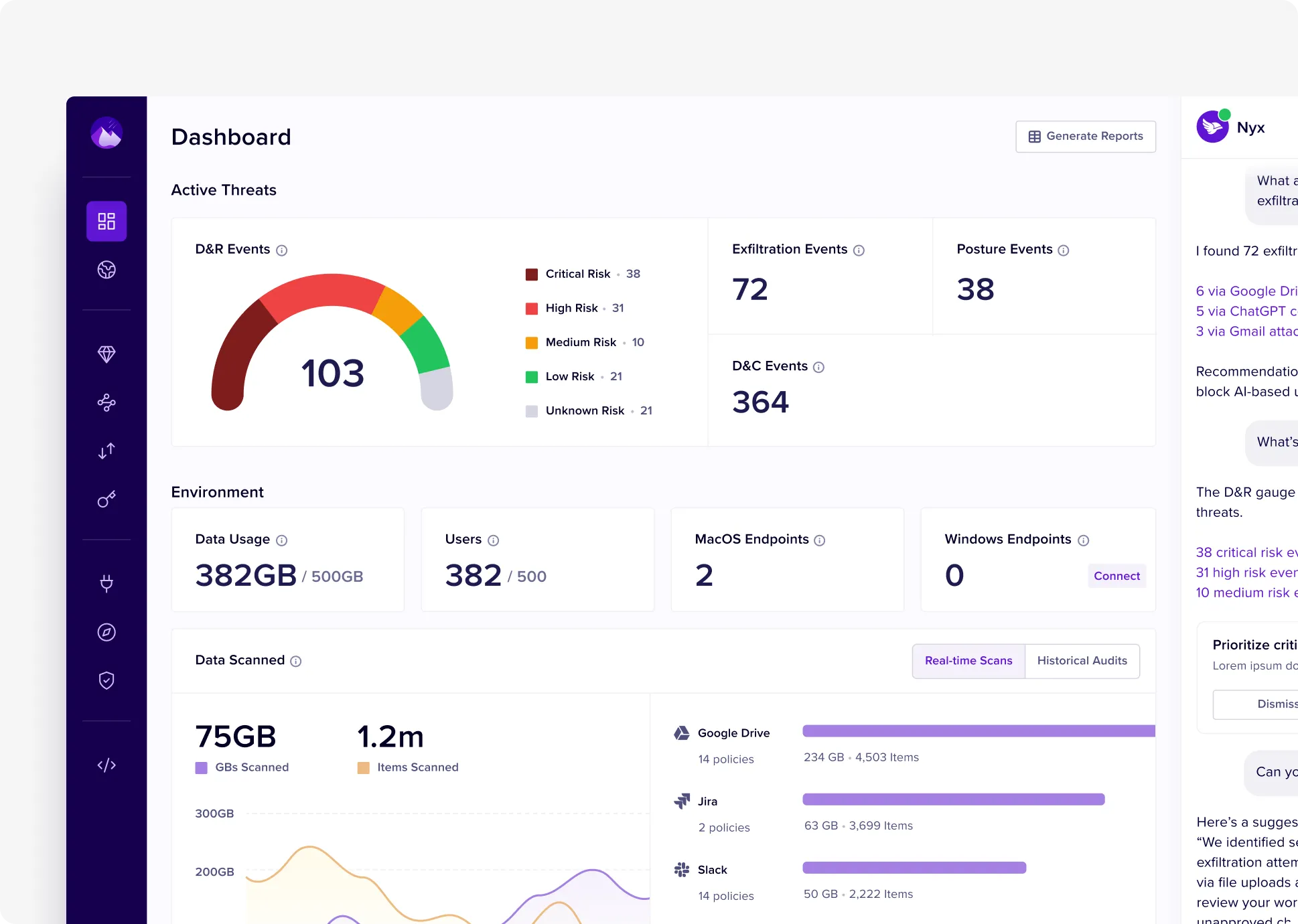Click the compass icon in sidebar
Viewport: 1298px width, 924px height.
[x=106, y=632]
